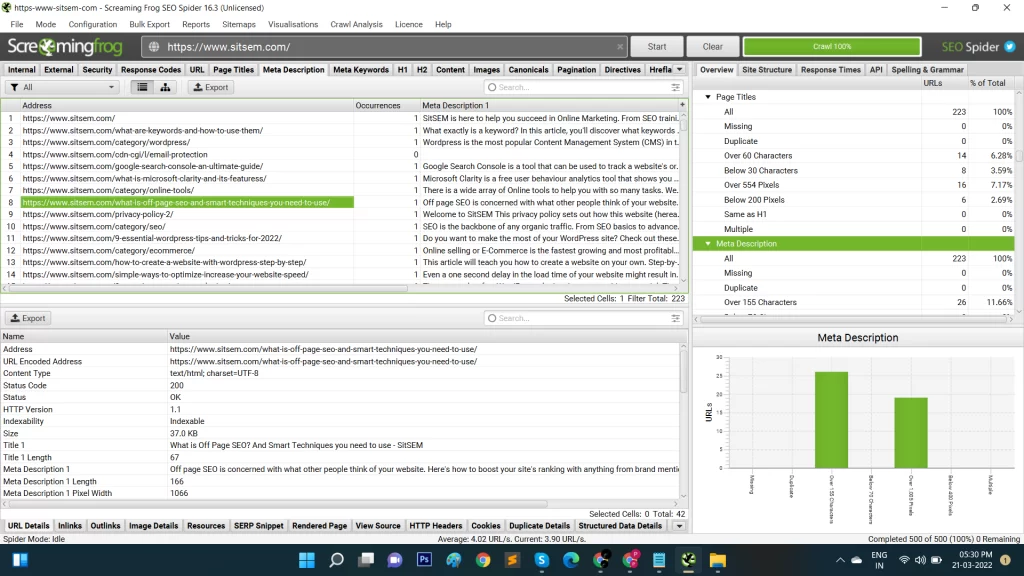Open the Crawl Analysis menu

pos(357,24)
